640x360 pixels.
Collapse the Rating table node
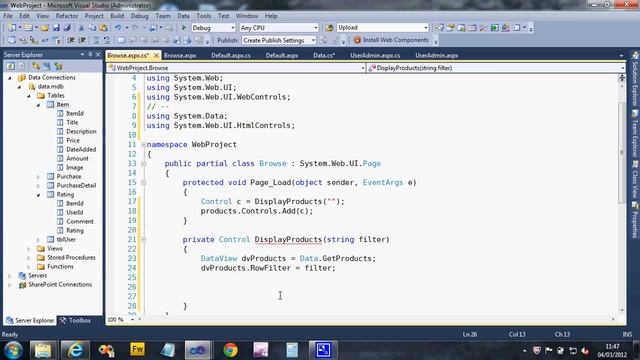pos(38,195)
